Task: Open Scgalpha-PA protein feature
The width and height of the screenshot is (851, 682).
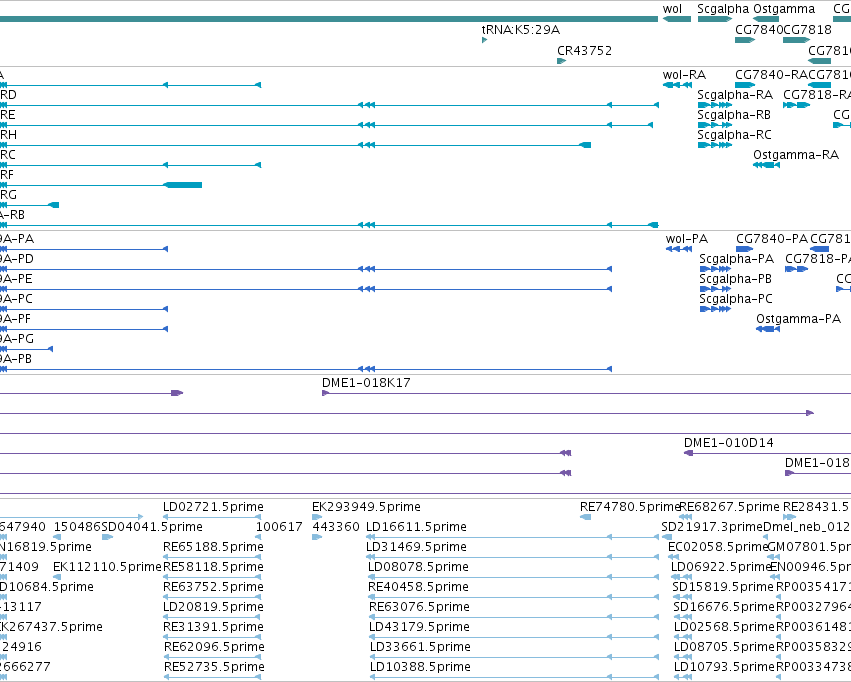Action: (x=715, y=269)
